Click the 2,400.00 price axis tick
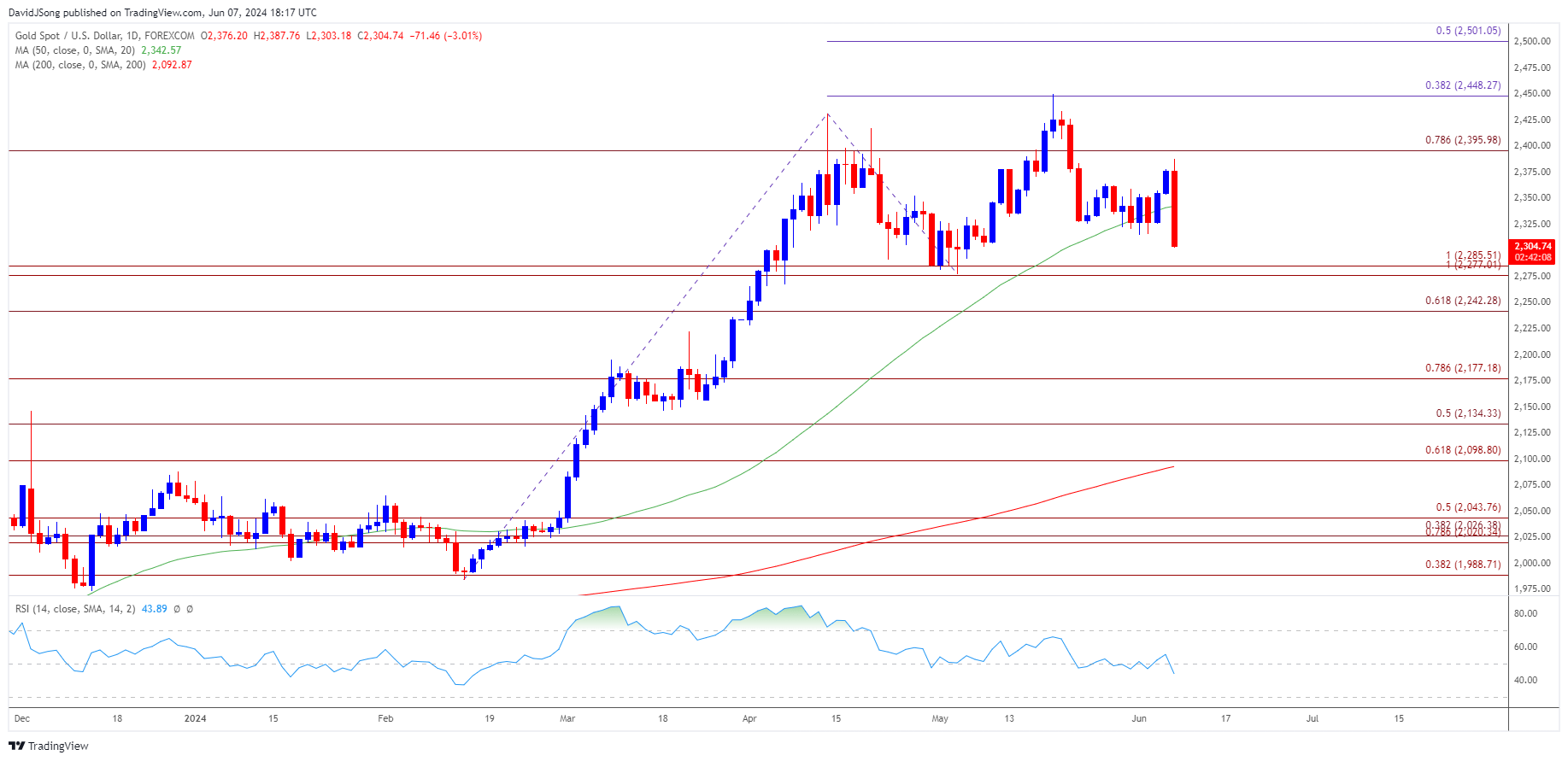Screen dimensions: 1568x761 1532,146
